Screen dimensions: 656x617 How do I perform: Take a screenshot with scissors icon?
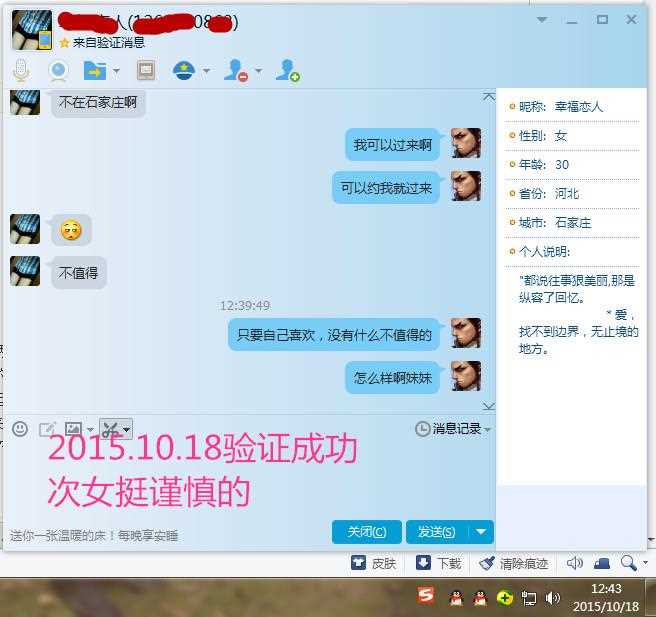(110, 429)
